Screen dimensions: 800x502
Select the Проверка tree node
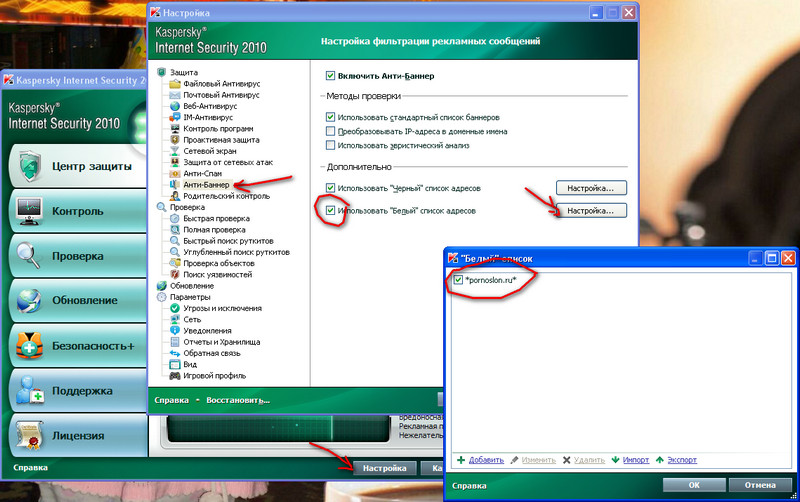(x=187, y=207)
